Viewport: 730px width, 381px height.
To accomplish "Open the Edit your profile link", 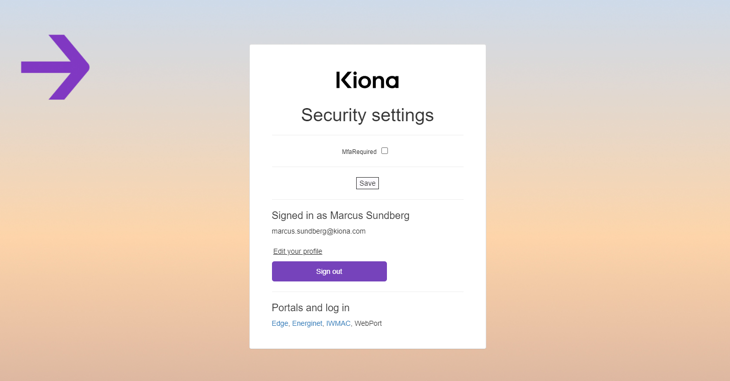I will pos(297,251).
